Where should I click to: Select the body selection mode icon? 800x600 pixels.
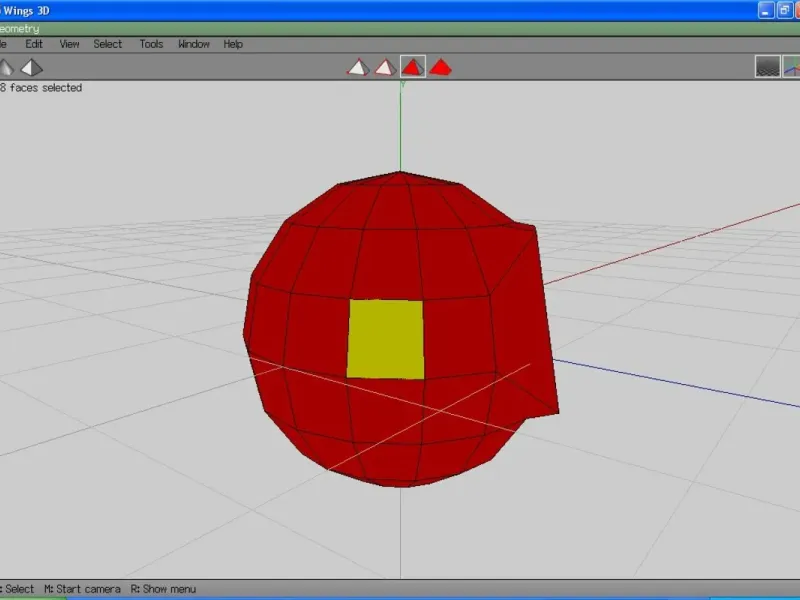(440, 67)
